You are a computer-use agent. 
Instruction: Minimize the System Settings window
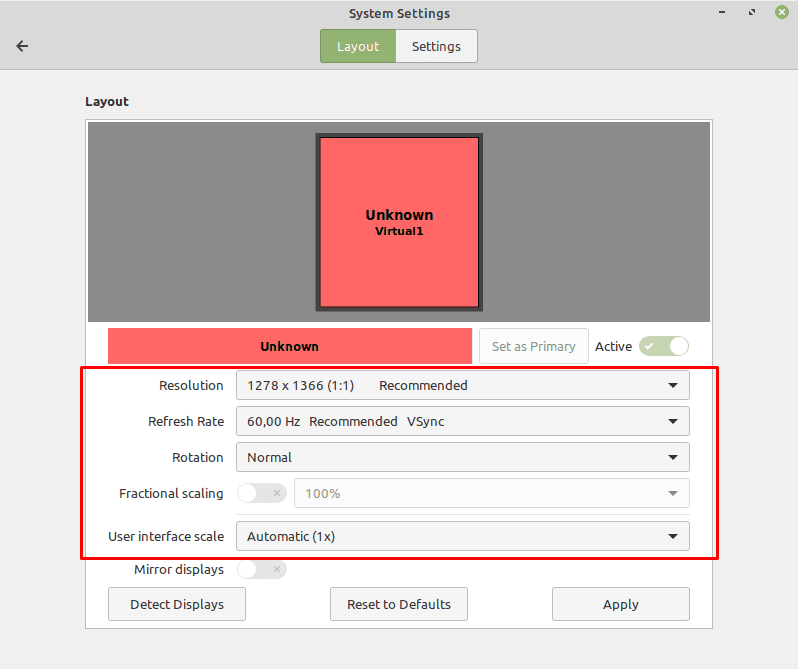click(722, 12)
